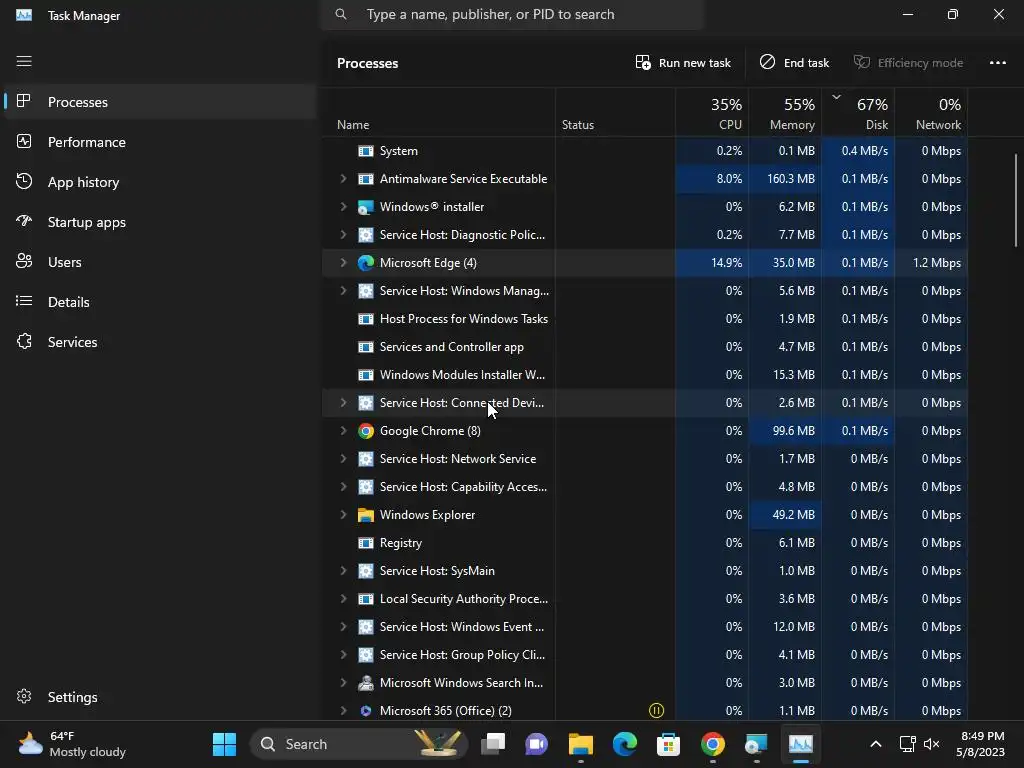1024x768 pixels.
Task: Click the Processes sidebar icon
Action: 24,101
